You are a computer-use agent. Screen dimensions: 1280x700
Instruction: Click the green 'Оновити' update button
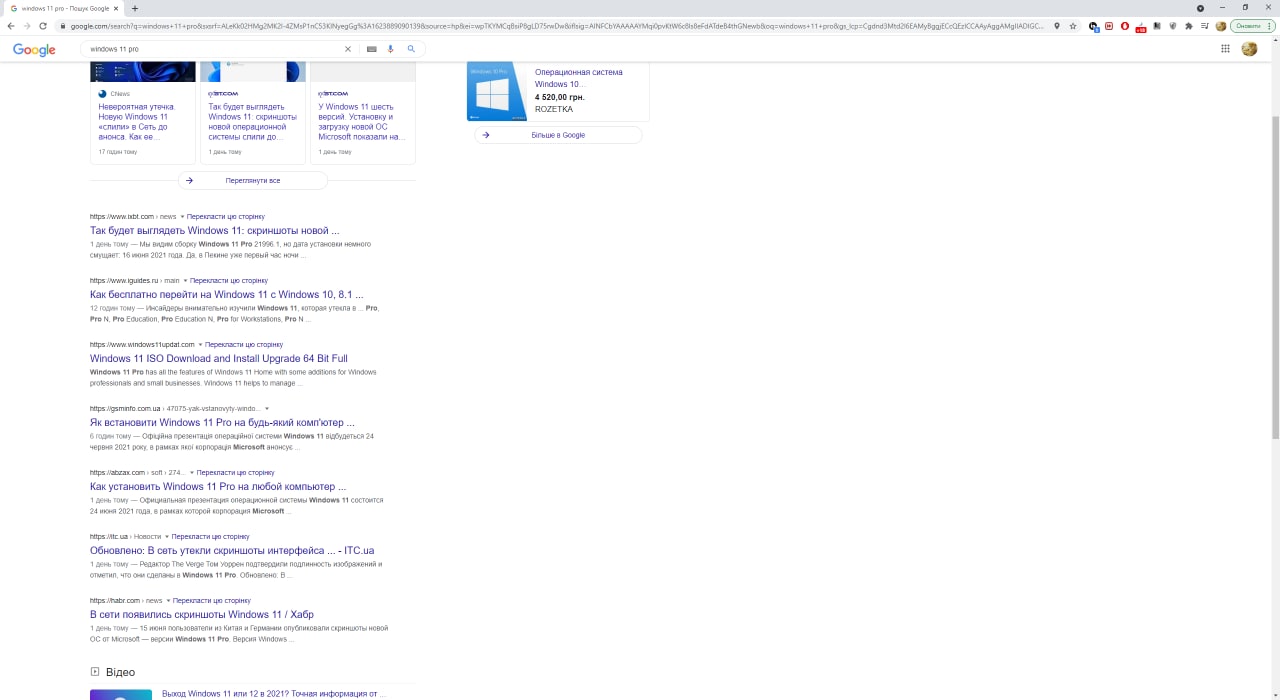pyautogui.click(x=1247, y=25)
